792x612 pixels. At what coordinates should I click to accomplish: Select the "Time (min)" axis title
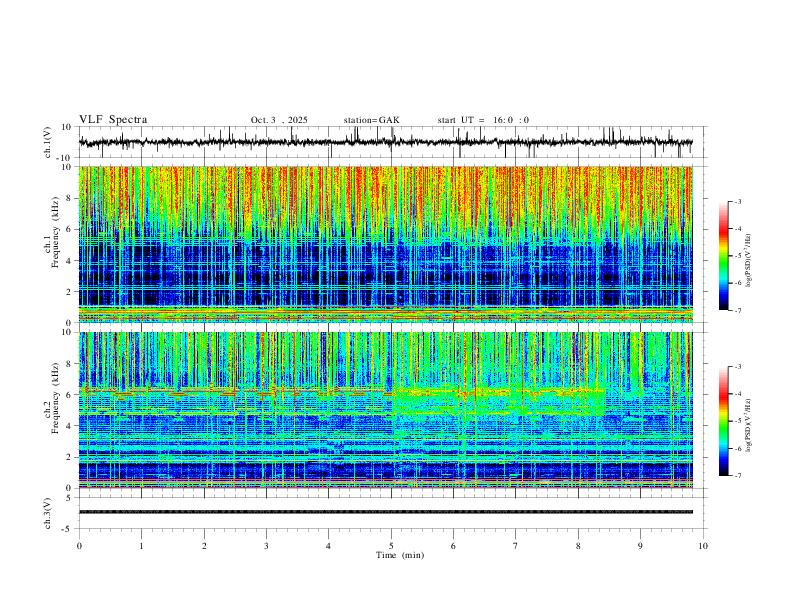pyautogui.click(x=400, y=555)
